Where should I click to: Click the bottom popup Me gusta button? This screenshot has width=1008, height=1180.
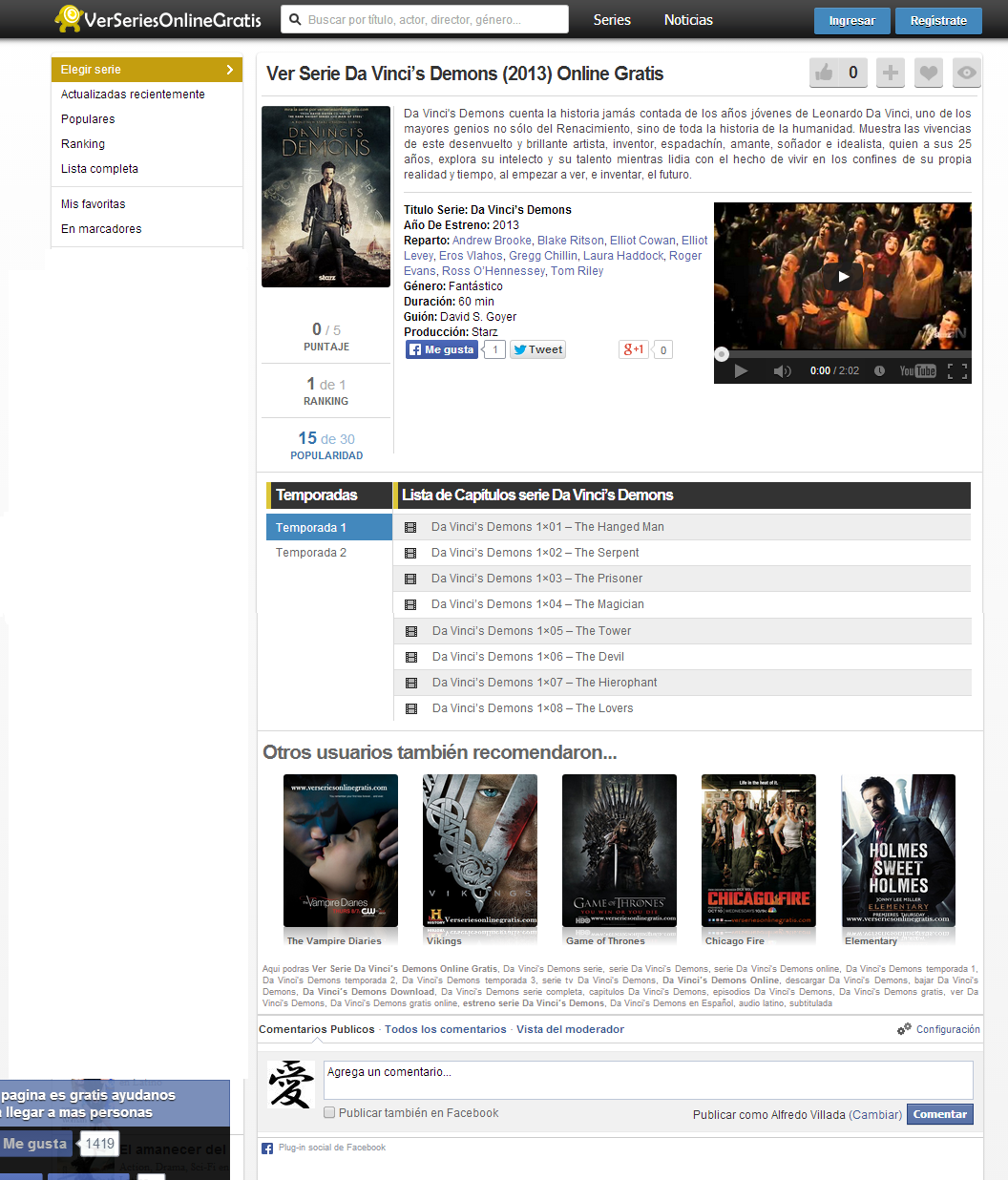(34, 1144)
